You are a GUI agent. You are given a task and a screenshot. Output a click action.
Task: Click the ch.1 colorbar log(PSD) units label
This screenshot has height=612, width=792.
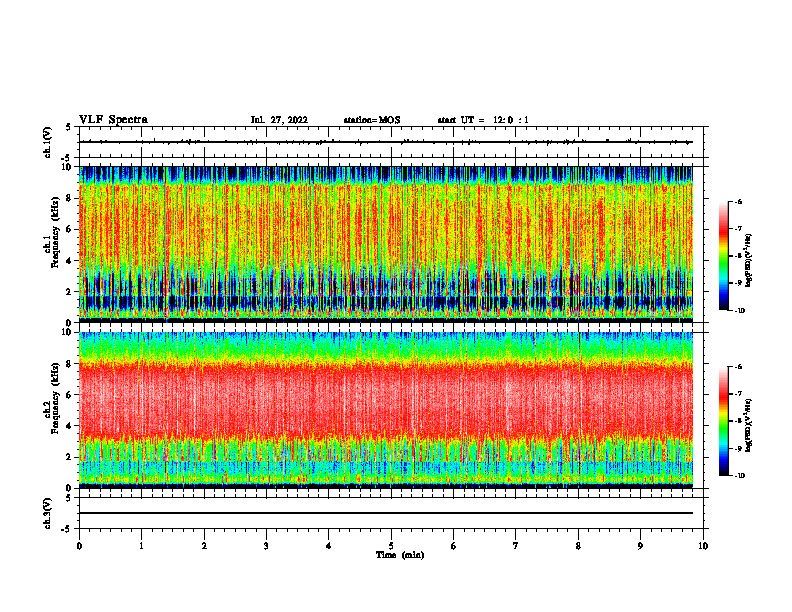pyautogui.click(x=749, y=261)
